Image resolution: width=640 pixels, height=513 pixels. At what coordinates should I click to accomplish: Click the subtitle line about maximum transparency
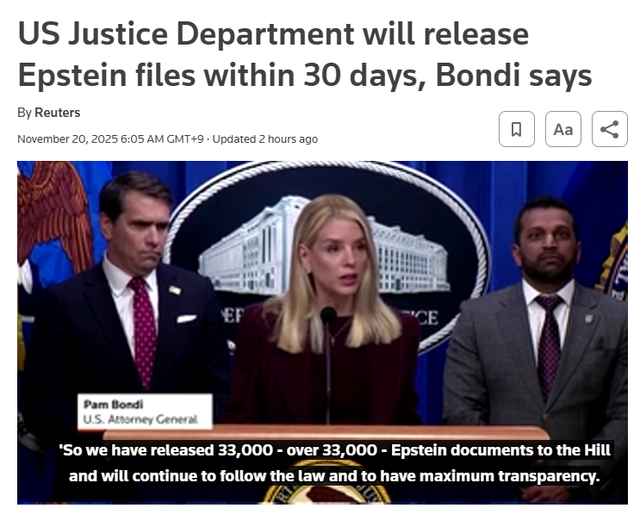pos(334,476)
